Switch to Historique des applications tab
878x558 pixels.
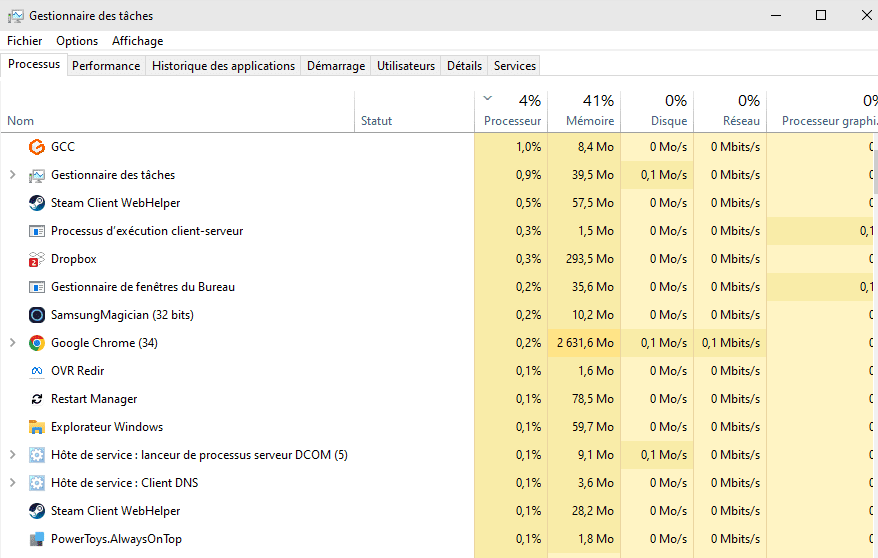click(x=223, y=66)
